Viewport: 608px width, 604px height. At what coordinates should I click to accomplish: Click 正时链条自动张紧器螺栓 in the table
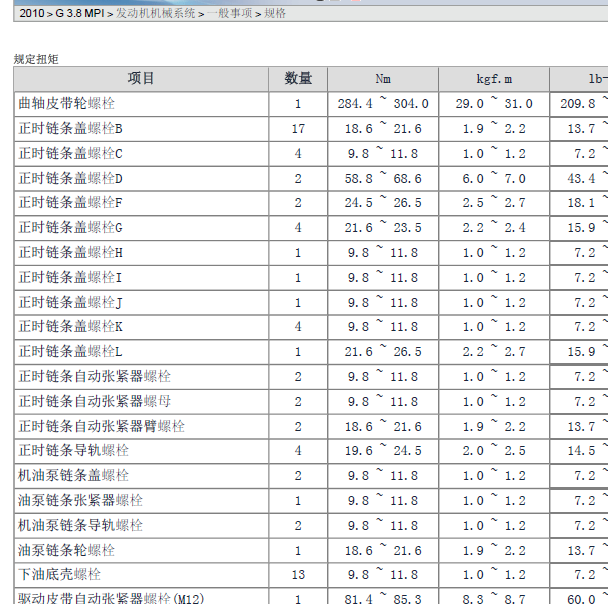[94, 376]
